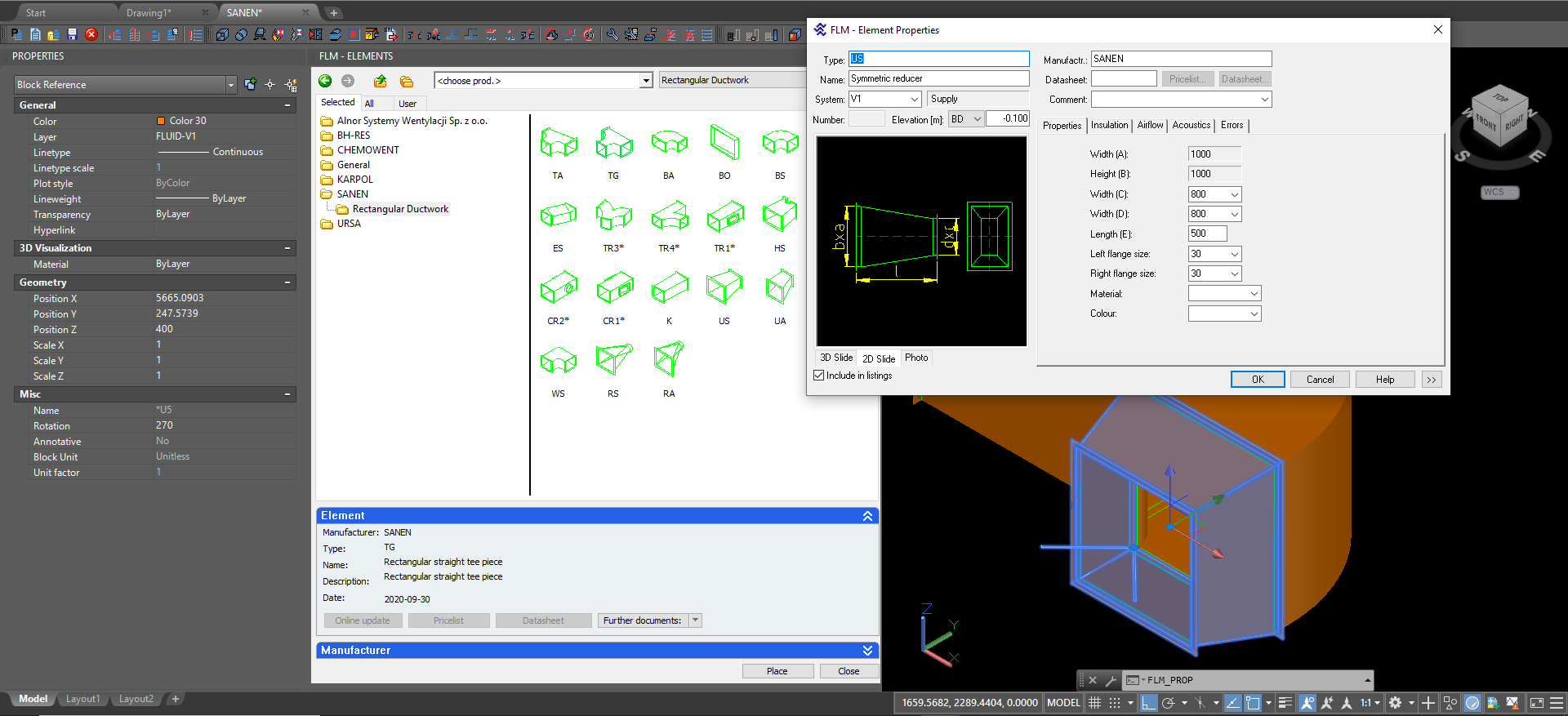Image resolution: width=1568 pixels, height=716 pixels.
Task: Open the Width (C) dropdown
Action: click(x=1234, y=194)
